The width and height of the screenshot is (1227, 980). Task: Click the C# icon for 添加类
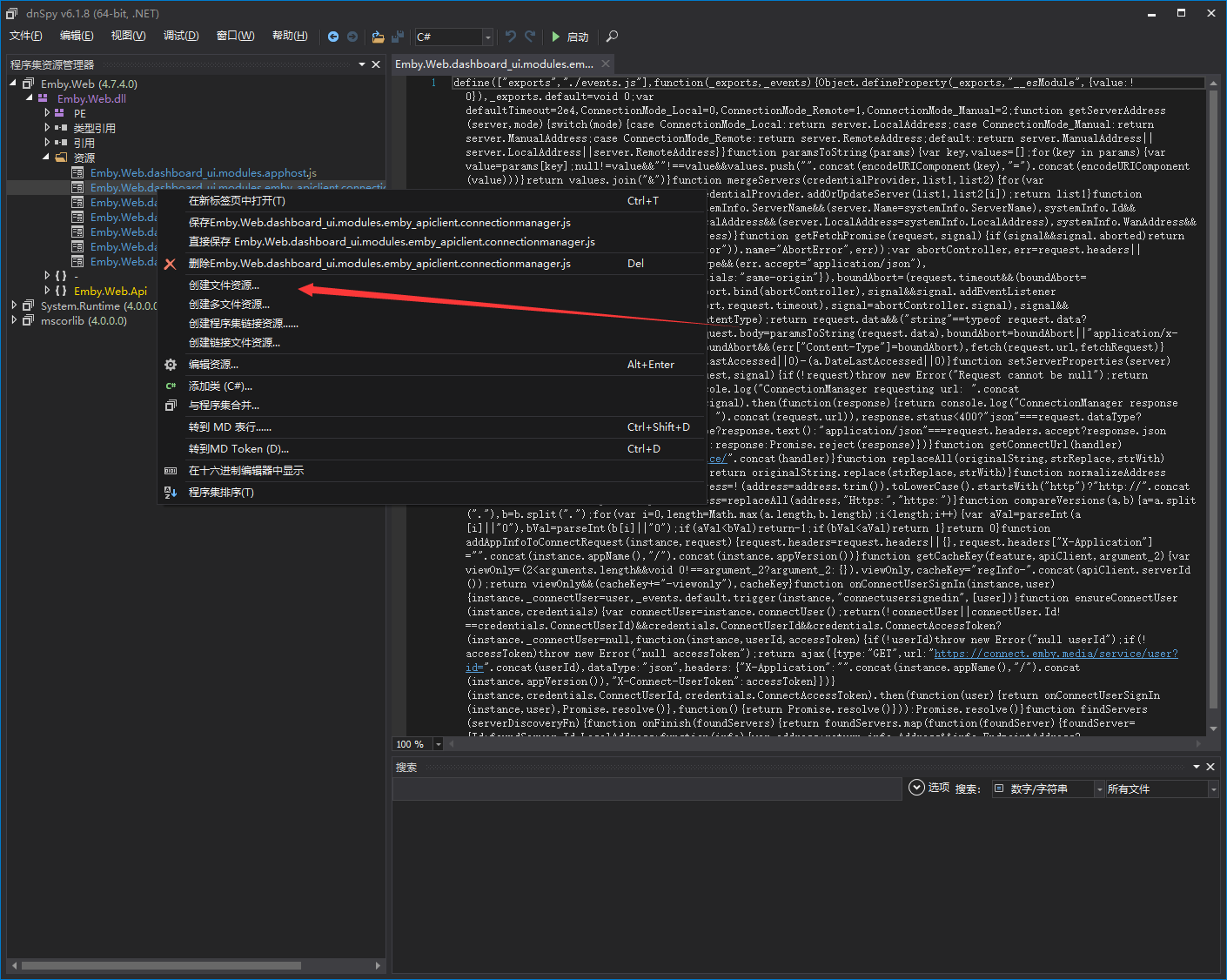point(171,386)
